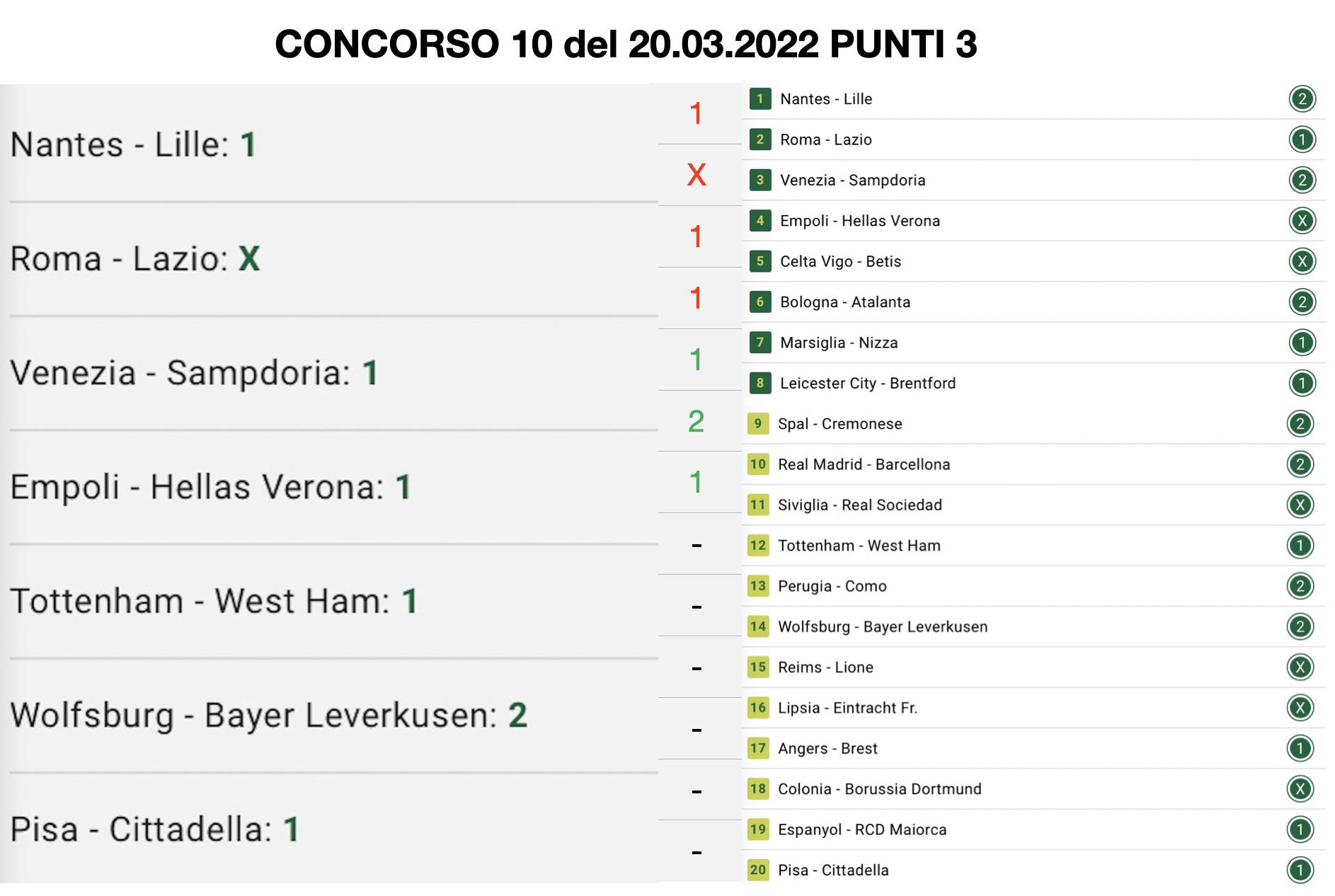Click the result circle for Real Madrid - Barcellona
Screen dimensions: 1335x896
tap(1300, 464)
